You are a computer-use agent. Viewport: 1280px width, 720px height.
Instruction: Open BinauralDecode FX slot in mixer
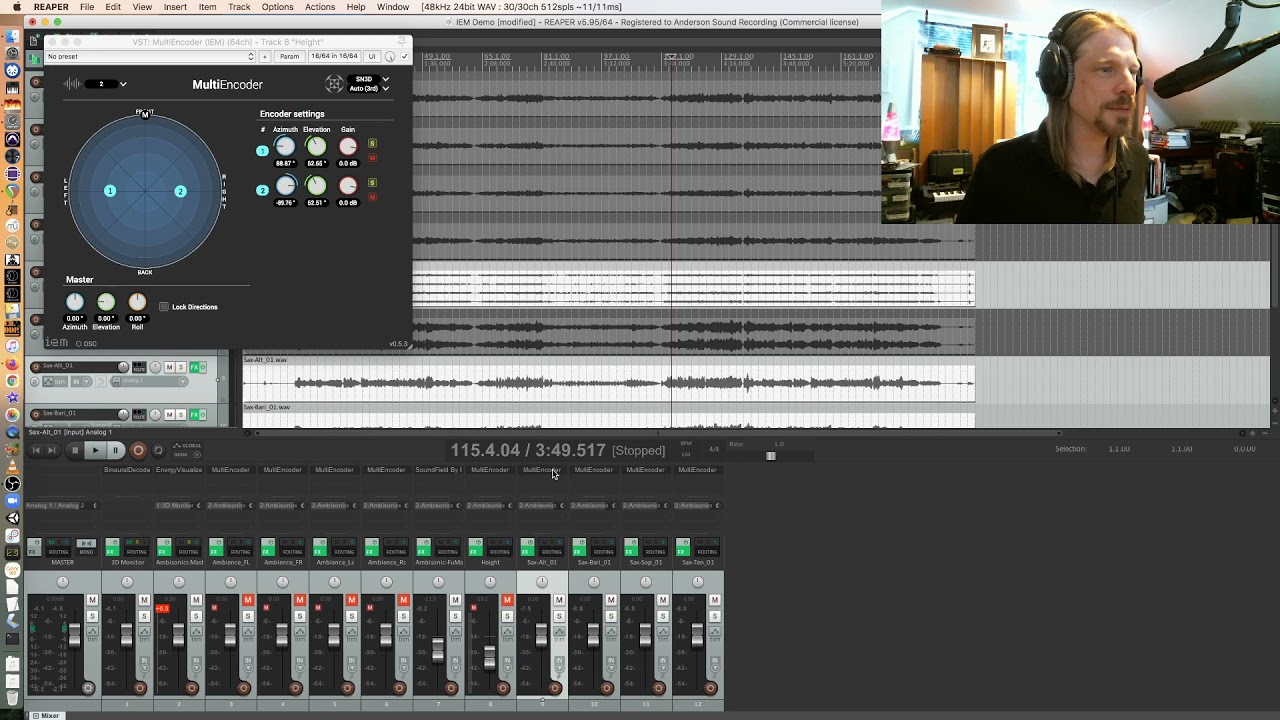[127, 470]
